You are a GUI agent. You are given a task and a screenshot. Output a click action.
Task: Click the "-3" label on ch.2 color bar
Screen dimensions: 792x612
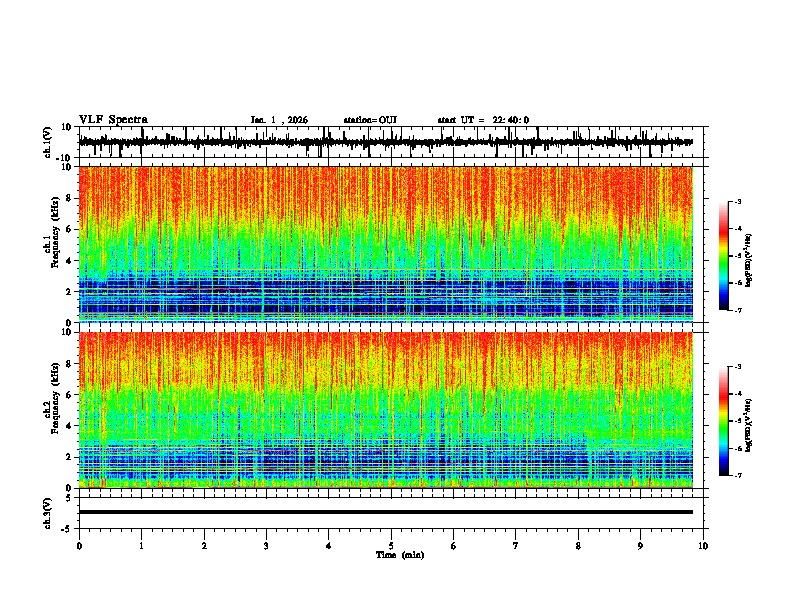tap(737, 367)
